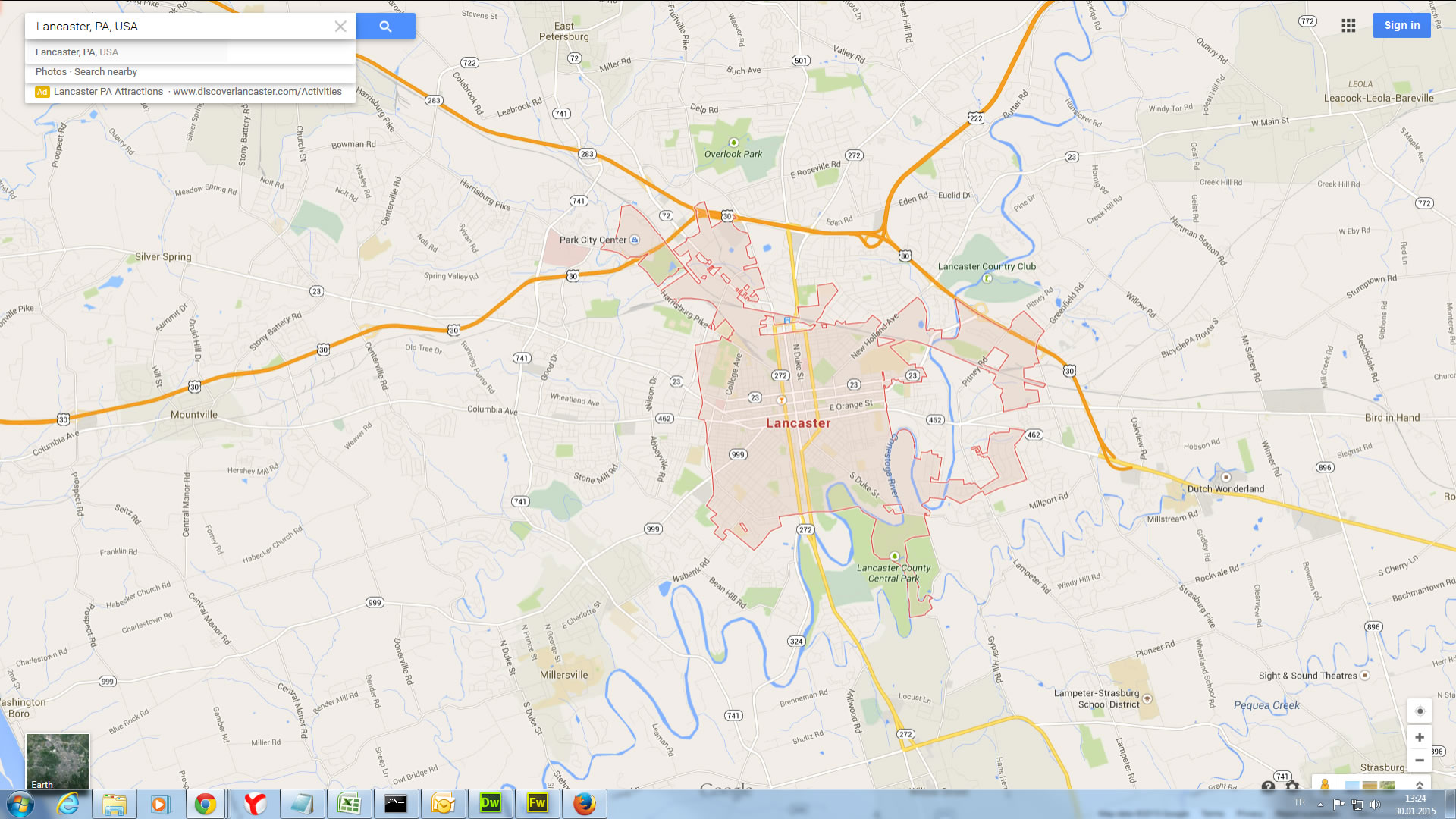This screenshot has width=1456, height=819.
Task: Click the blue search magnifier button
Action: coord(385,27)
